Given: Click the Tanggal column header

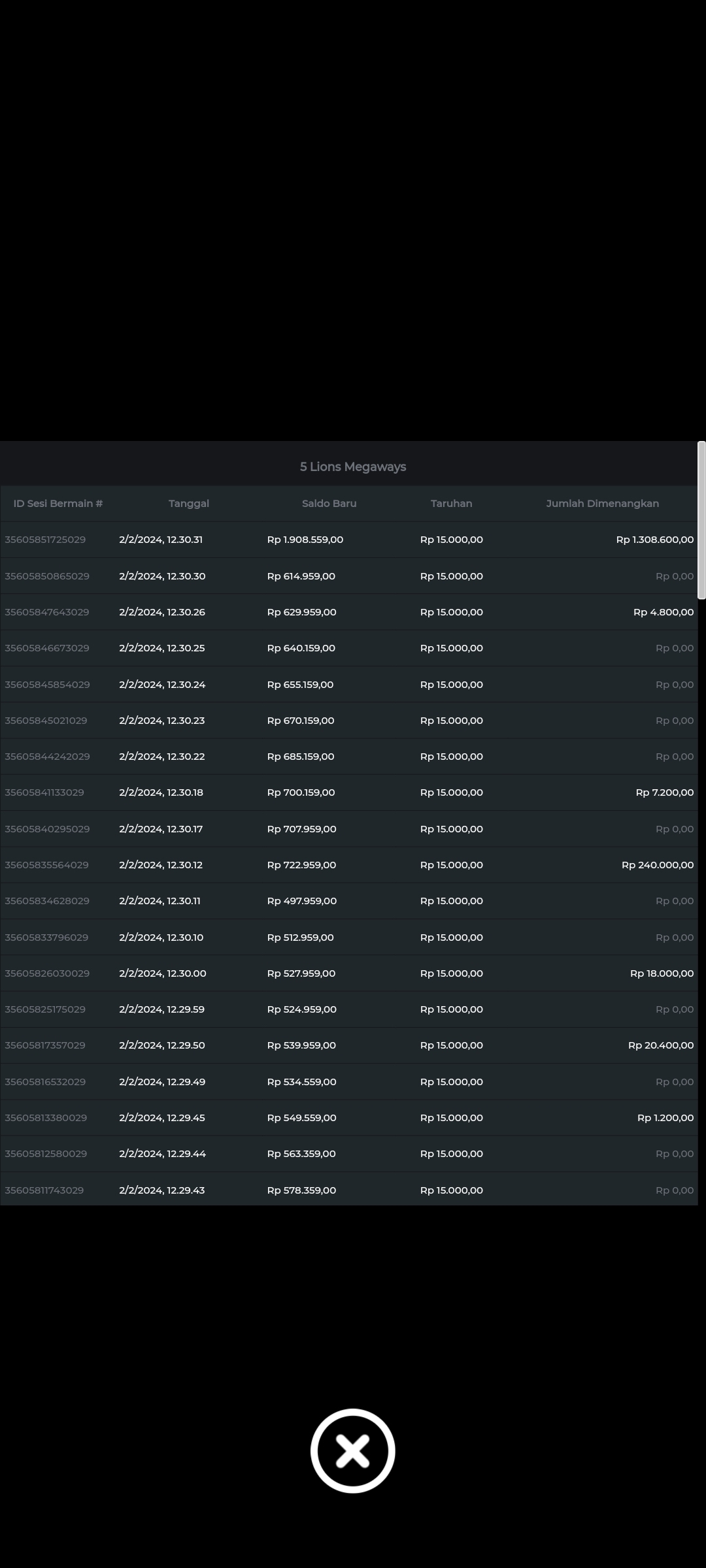Looking at the screenshot, I should [189, 504].
